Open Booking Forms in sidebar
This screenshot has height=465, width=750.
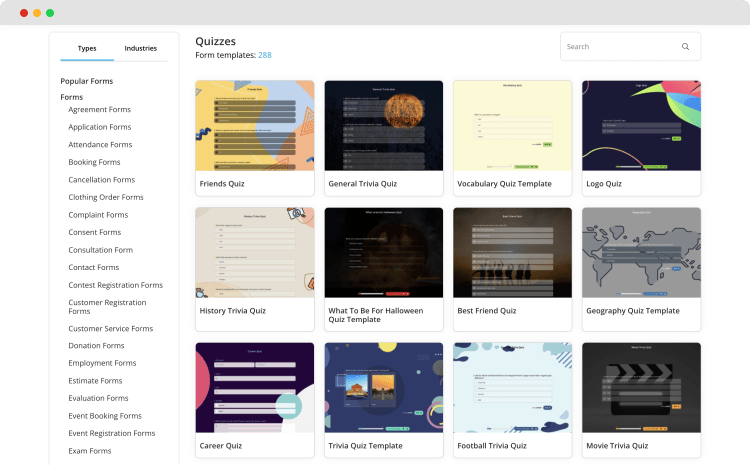tap(94, 162)
